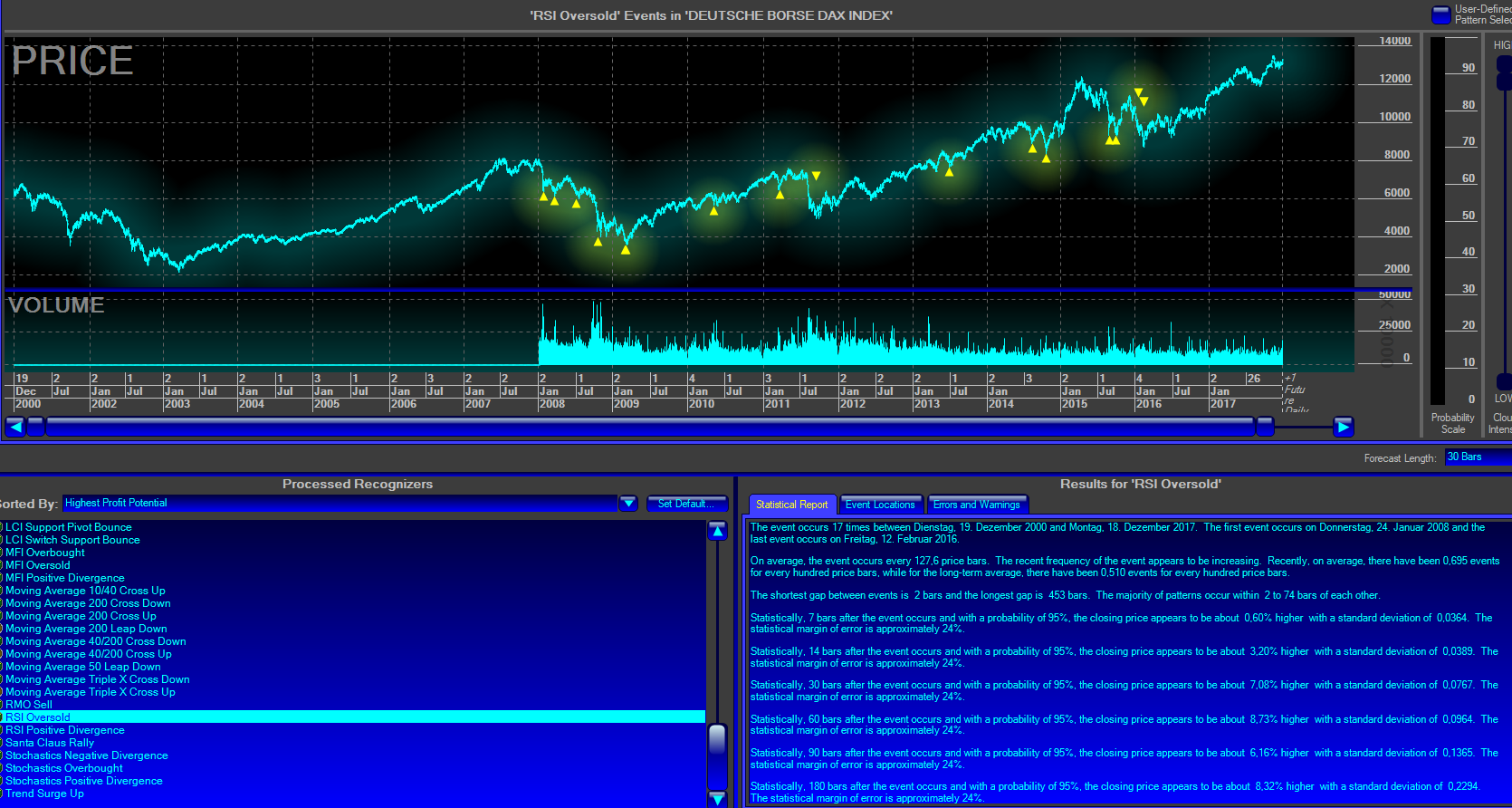
Task: Toggle the User-Defined Pattern Select button
Action: 1440,14
